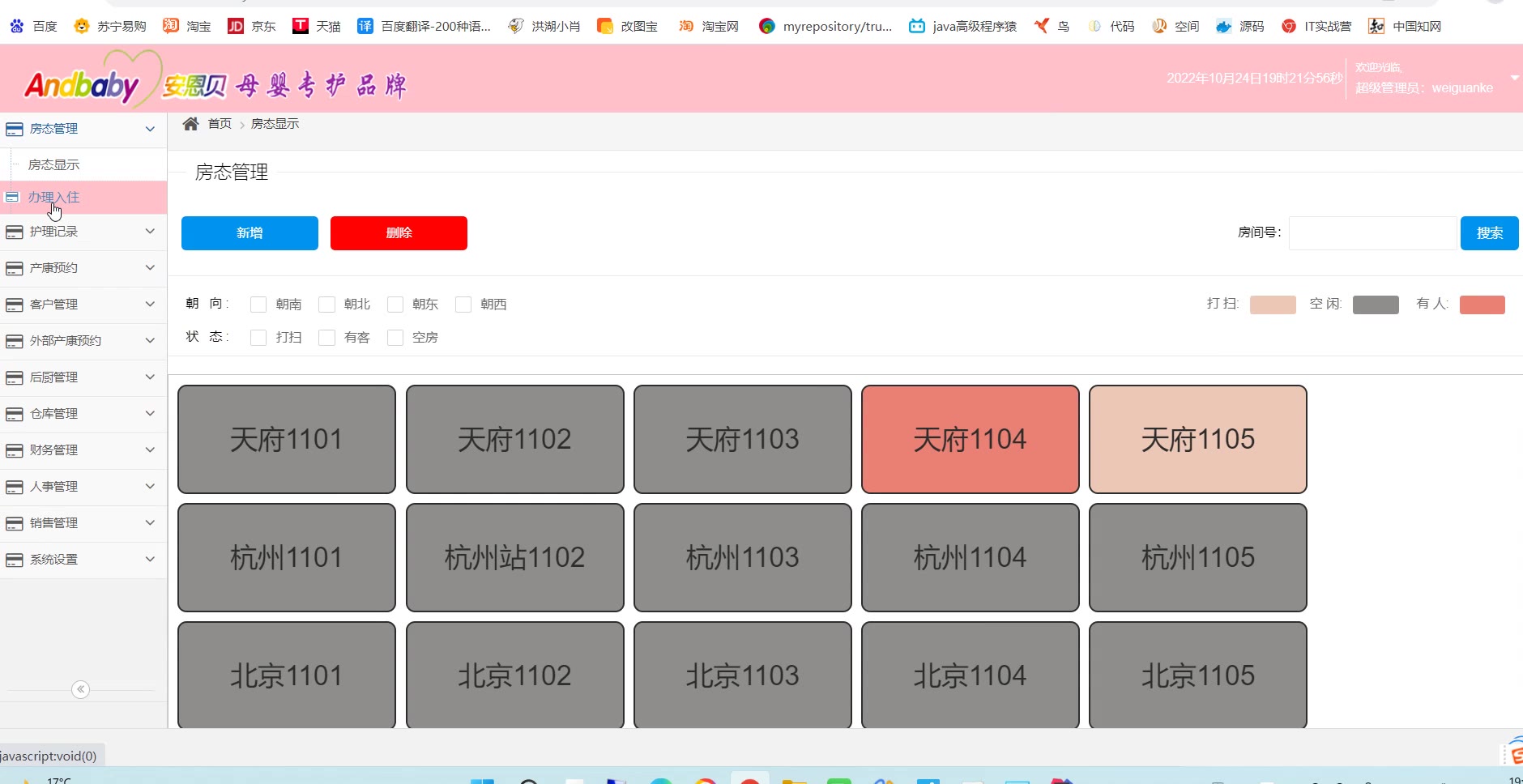Select room card 天府1101

point(287,439)
